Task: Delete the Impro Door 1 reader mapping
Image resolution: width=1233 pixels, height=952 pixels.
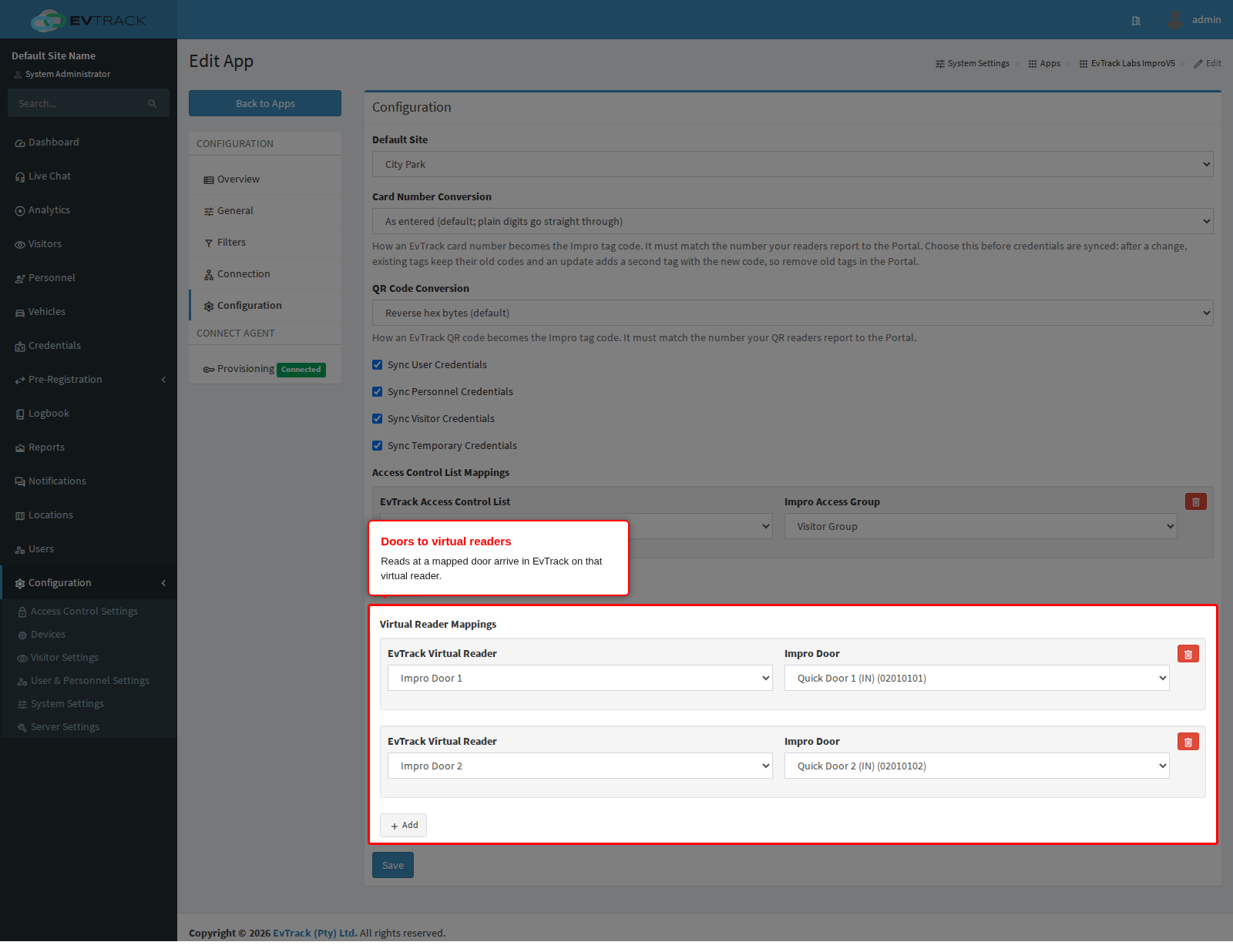Action: click(1188, 654)
